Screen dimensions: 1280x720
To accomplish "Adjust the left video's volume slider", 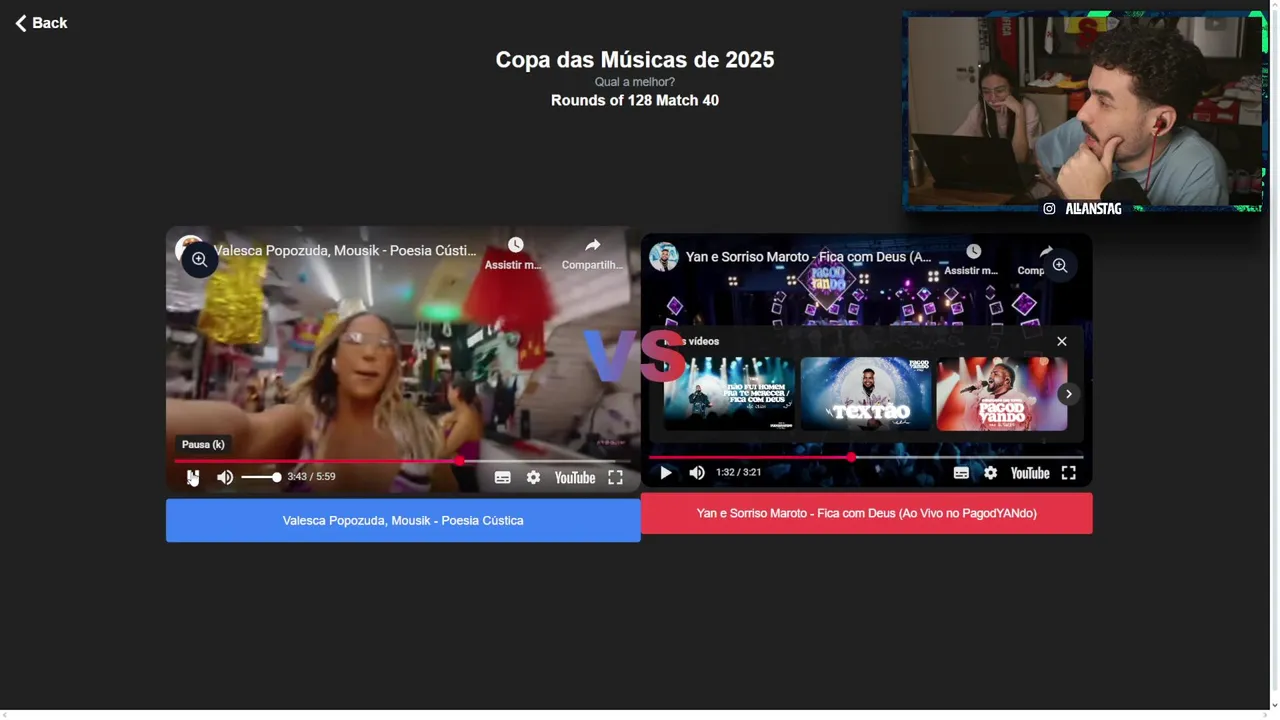I will [261, 477].
